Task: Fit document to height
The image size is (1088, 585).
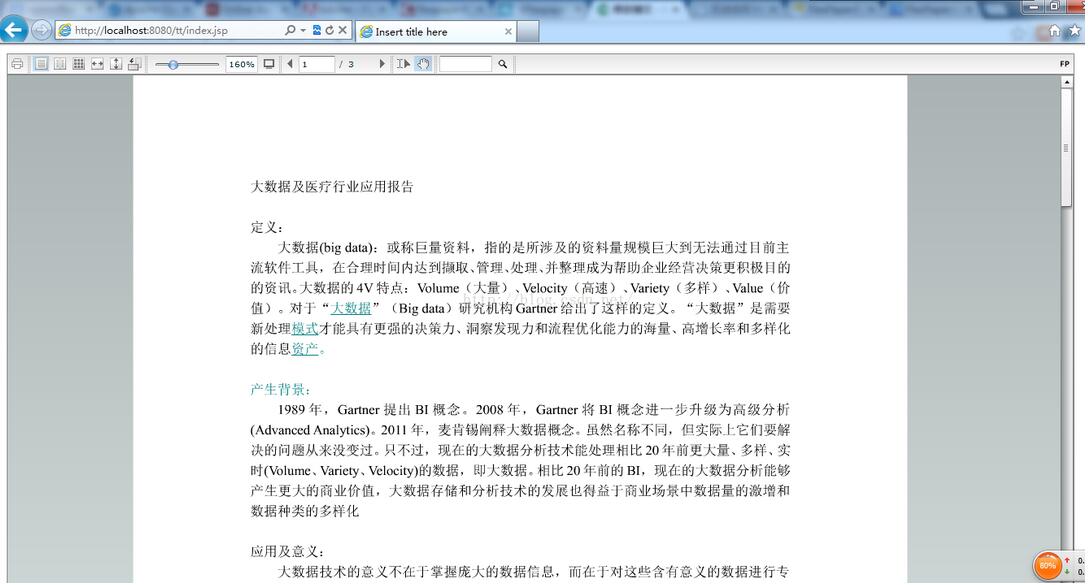Action: point(116,64)
